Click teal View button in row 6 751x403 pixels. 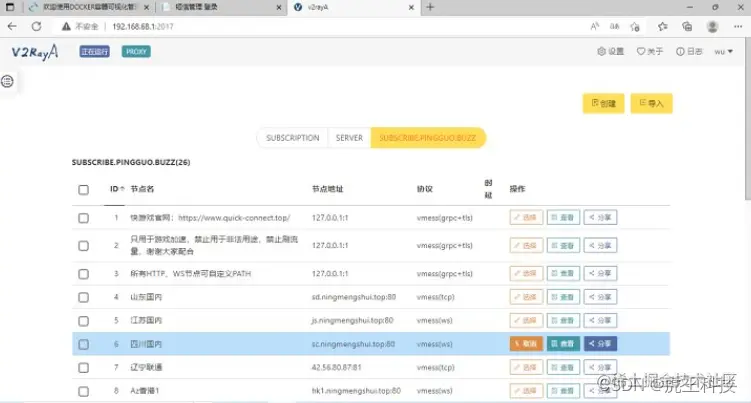(x=563, y=344)
